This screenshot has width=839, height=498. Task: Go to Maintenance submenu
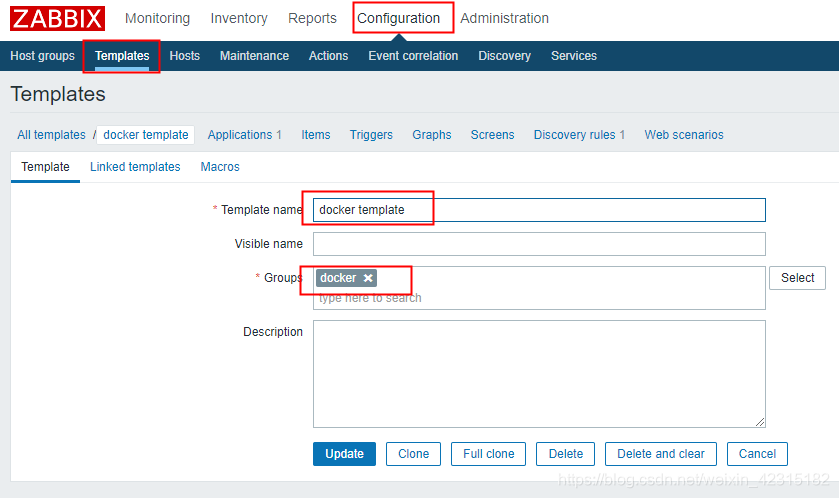pyautogui.click(x=254, y=56)
